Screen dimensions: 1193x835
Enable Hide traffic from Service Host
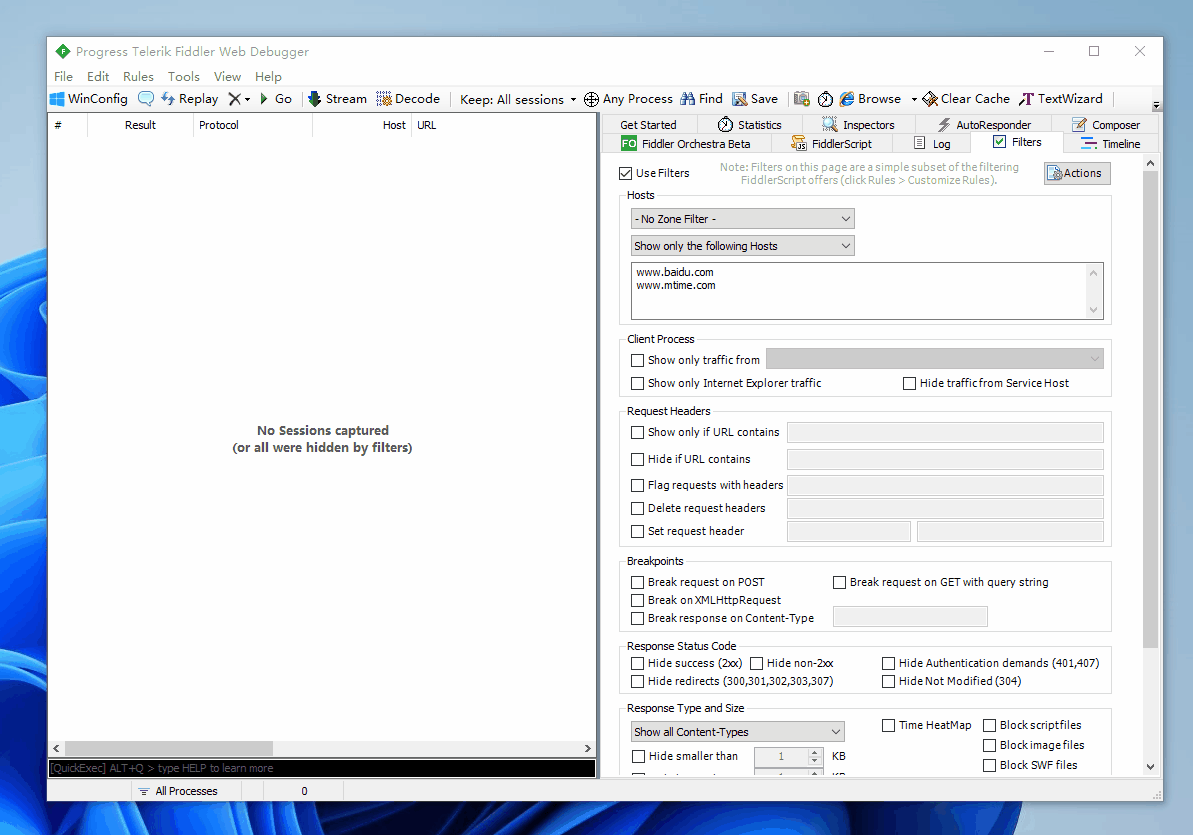[x=909, y=384]
